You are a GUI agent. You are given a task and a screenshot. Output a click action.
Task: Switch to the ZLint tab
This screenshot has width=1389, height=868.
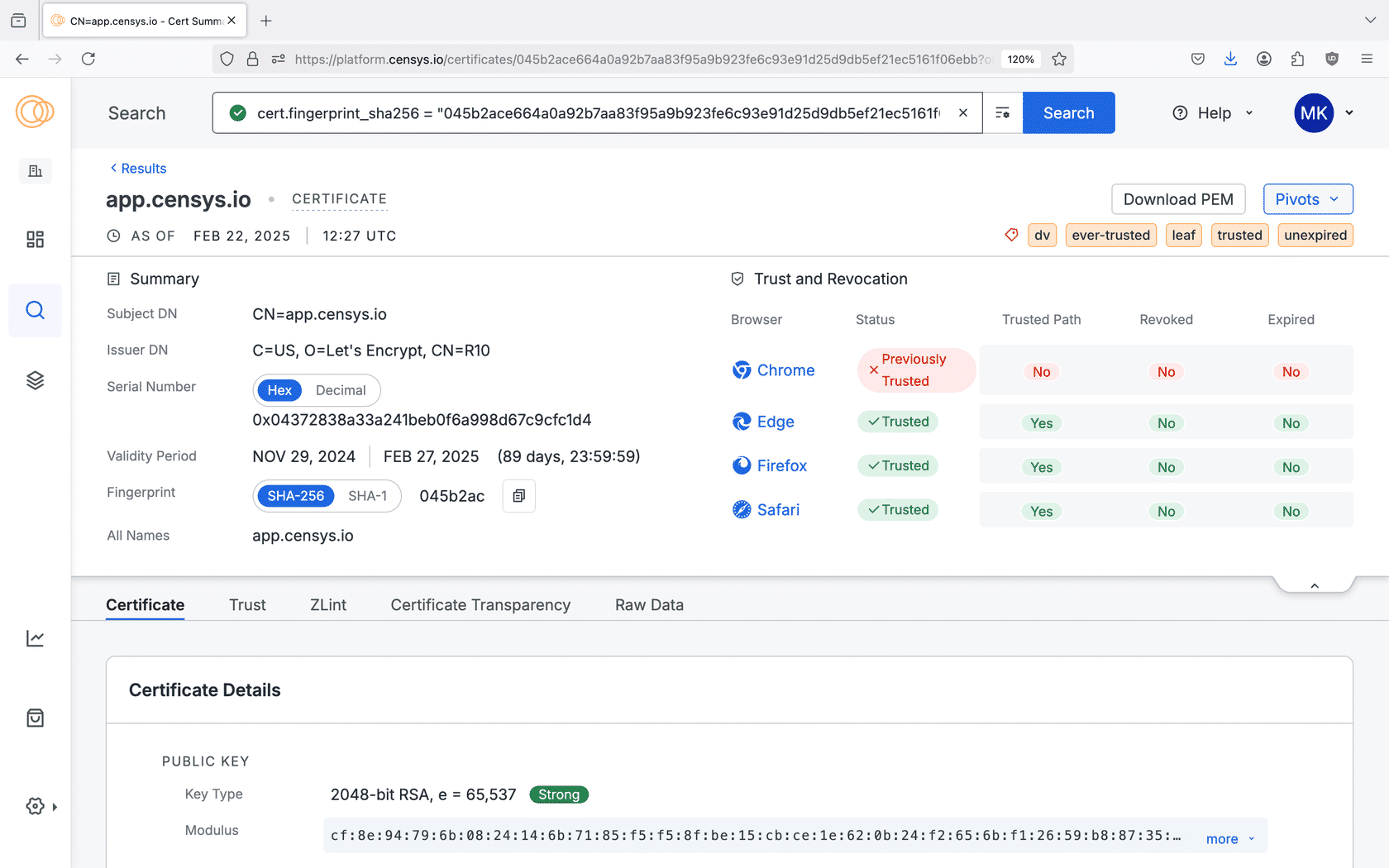[328, 605]
